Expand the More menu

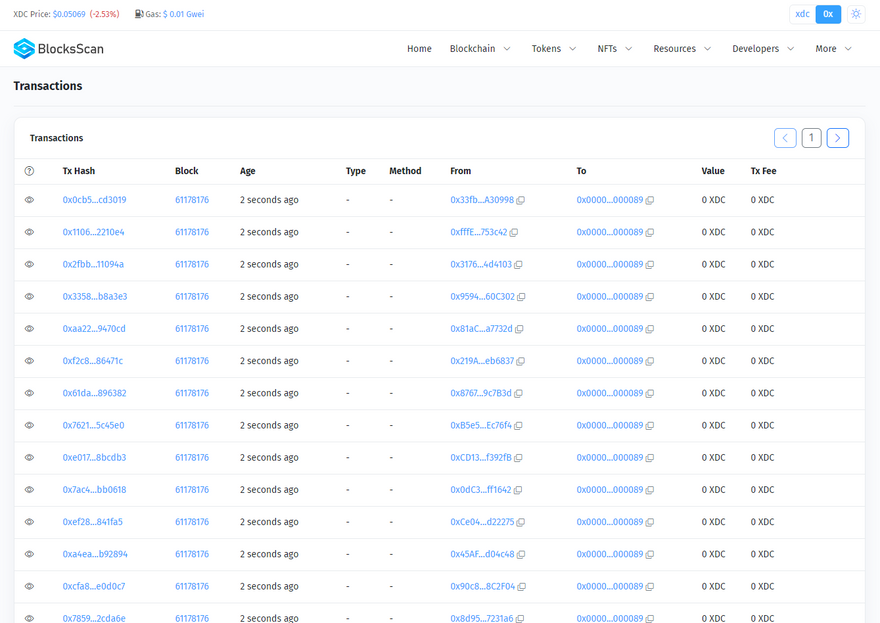coord(833,49)
